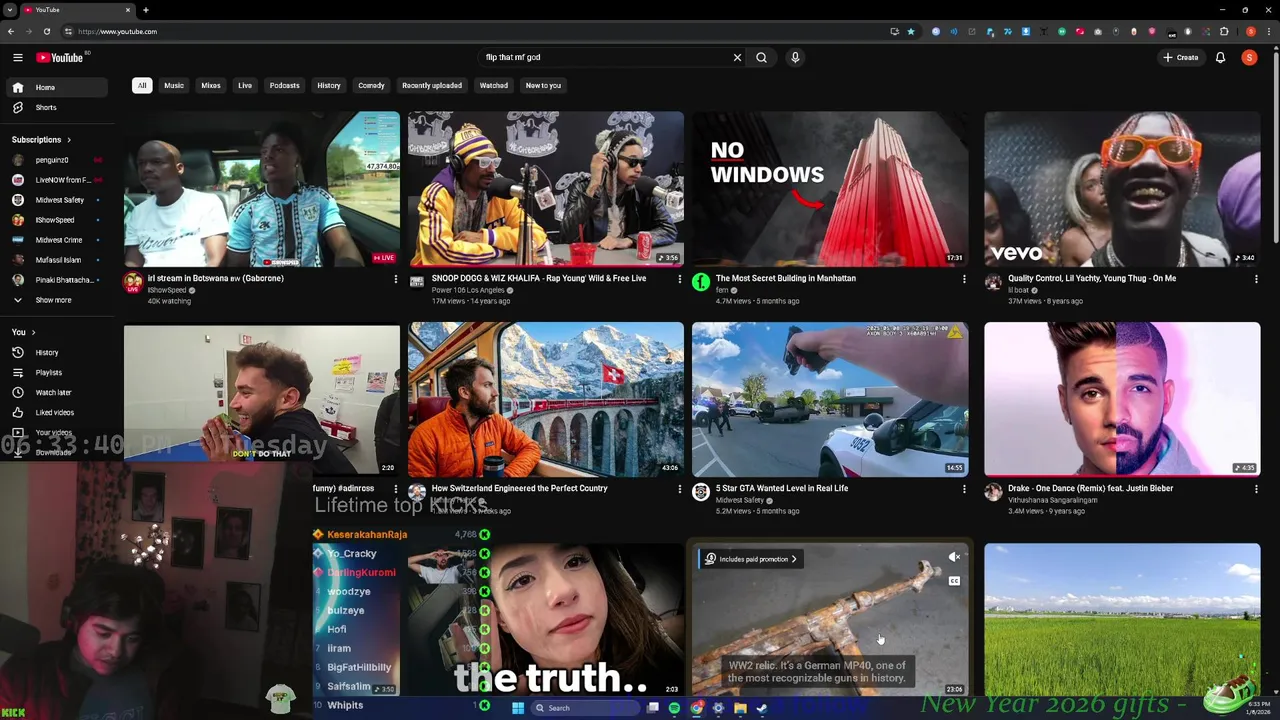This screenshot has height=720, width=1280.
Task: Open options menu for Quality Control video
Action: (1256, 280)
